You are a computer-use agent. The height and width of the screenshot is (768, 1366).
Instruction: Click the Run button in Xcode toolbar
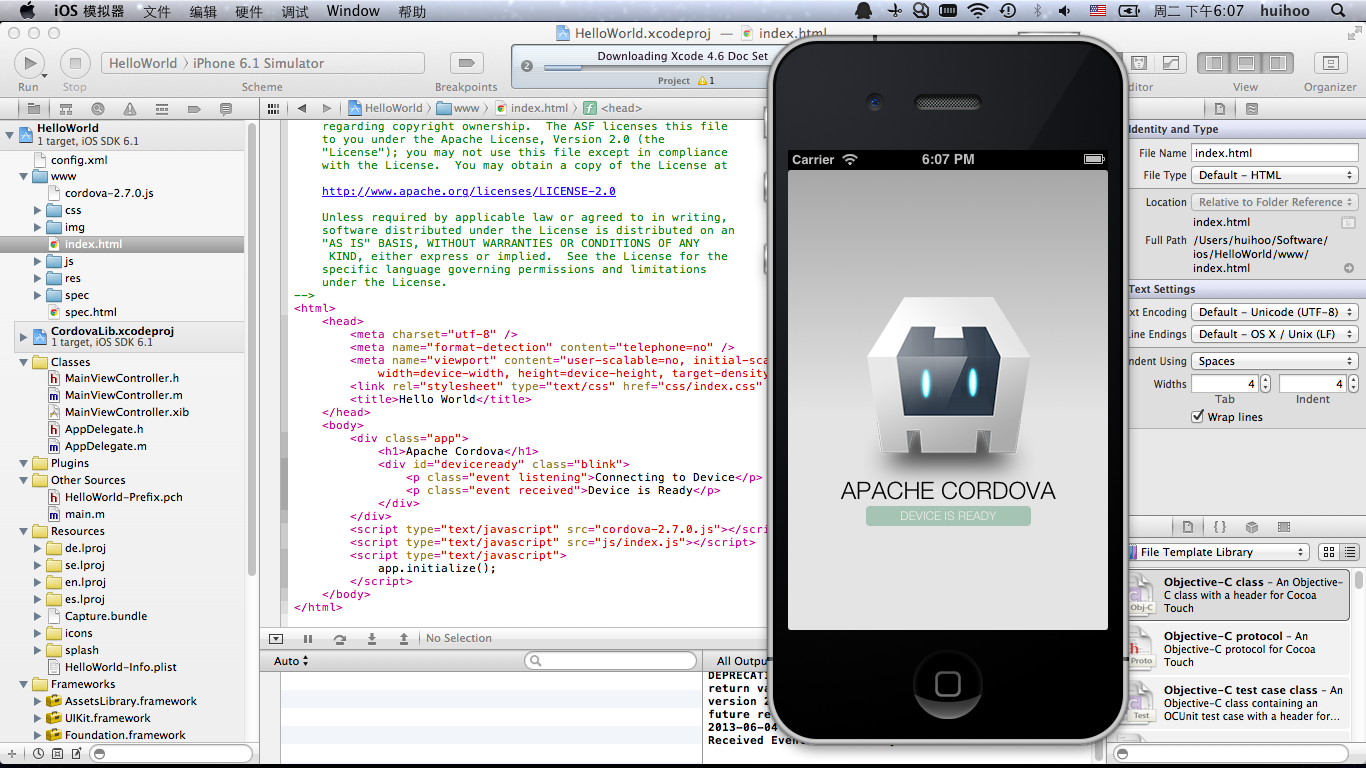click(29, 63)
